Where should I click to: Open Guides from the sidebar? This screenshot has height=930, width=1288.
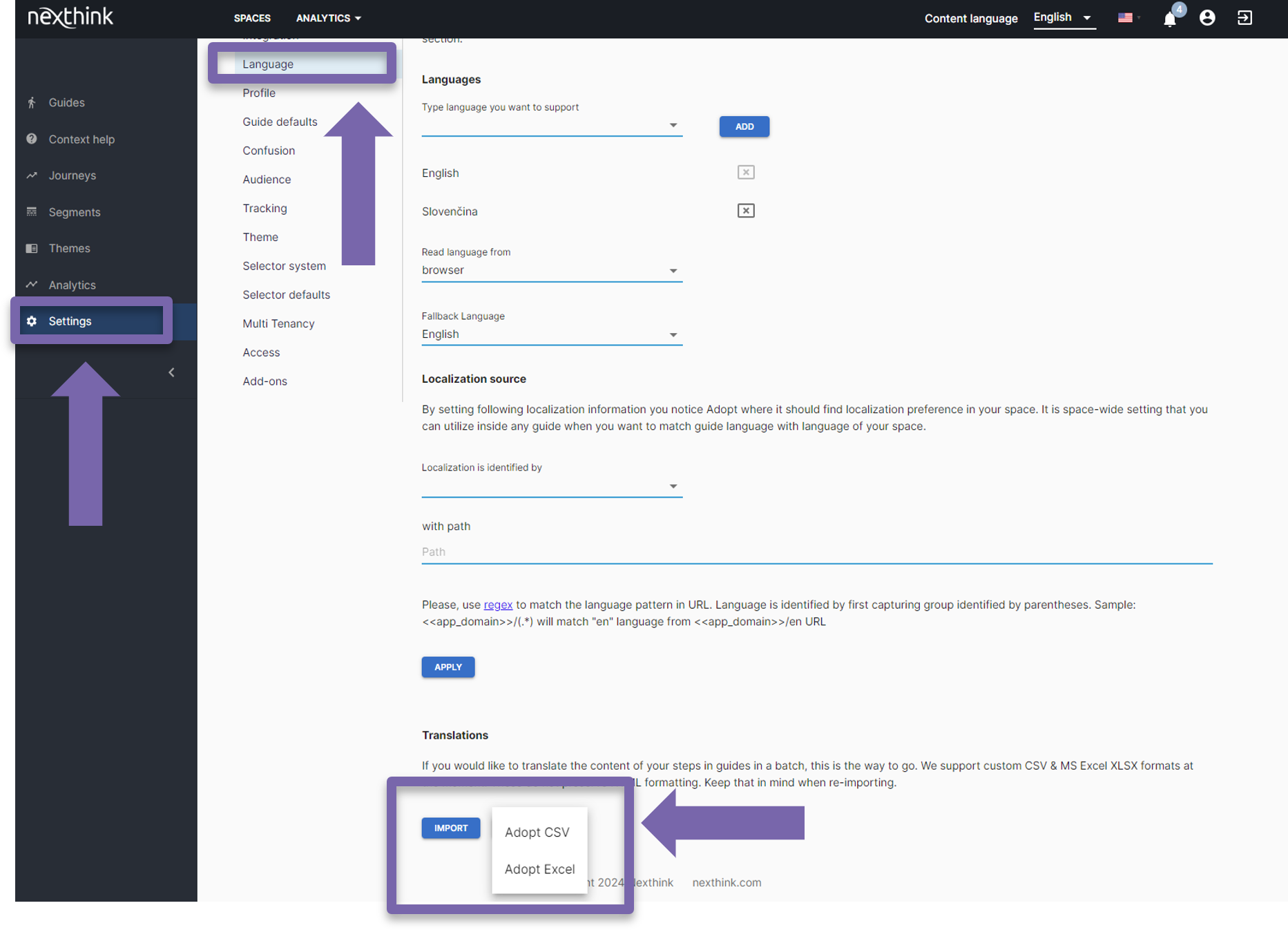pos(66,102)
